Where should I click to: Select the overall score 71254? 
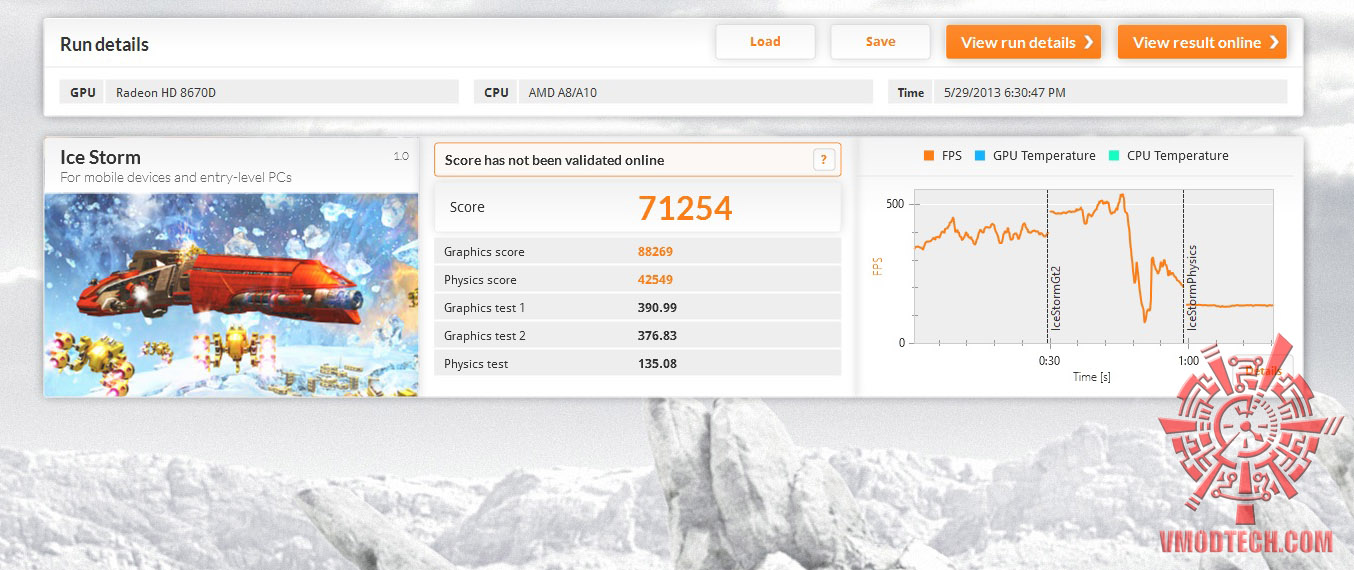685,208
